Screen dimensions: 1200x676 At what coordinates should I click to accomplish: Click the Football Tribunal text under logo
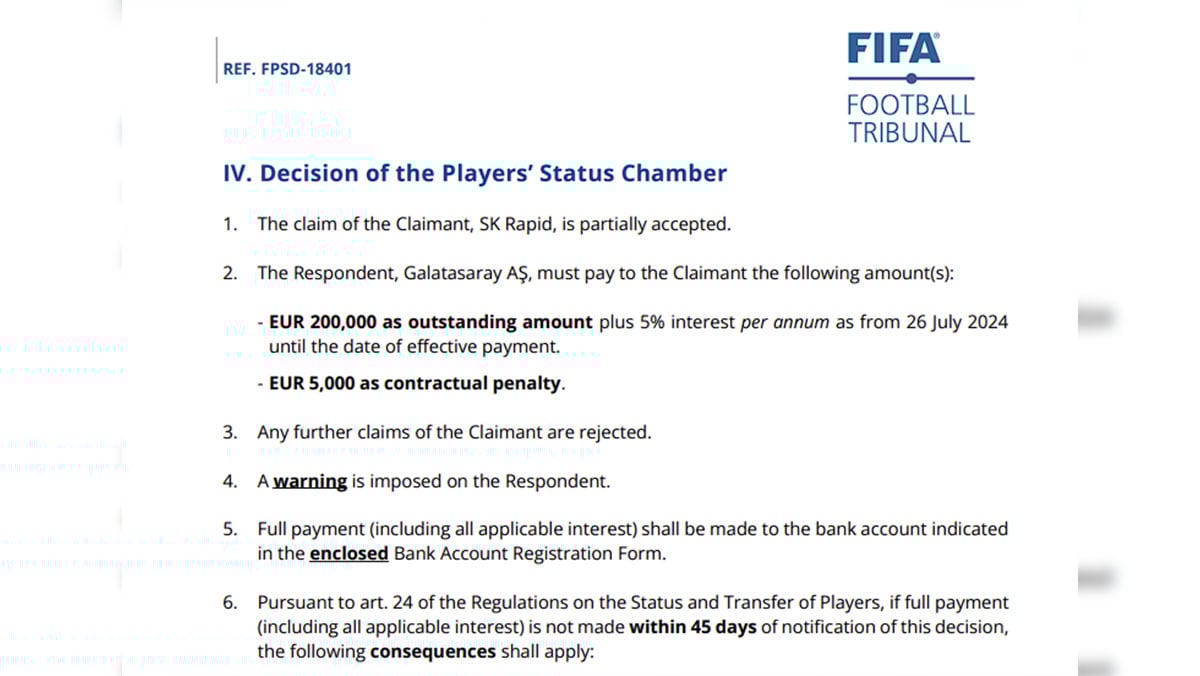(x=910, y=118)
